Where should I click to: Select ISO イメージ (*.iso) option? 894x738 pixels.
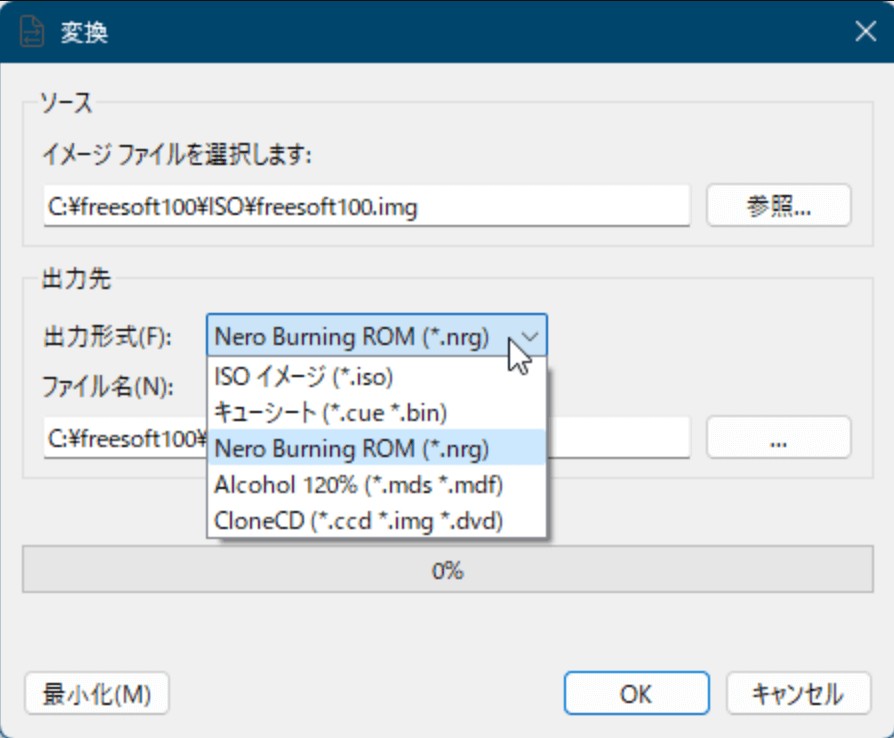376,376
